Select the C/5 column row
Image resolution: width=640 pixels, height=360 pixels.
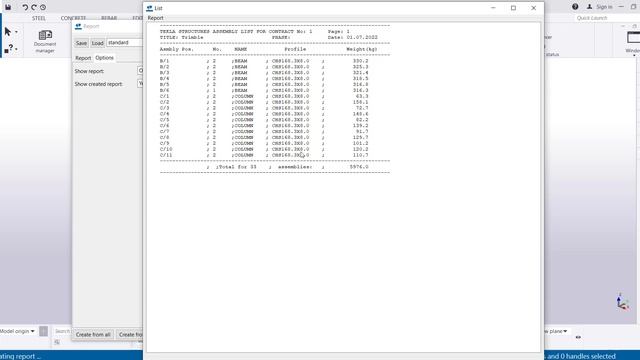coord(264,120)
